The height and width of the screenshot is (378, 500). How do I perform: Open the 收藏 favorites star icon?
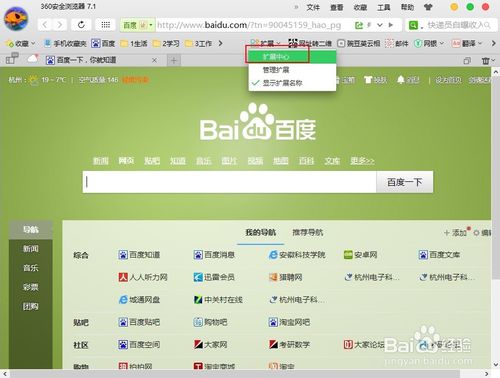(10, 43)
